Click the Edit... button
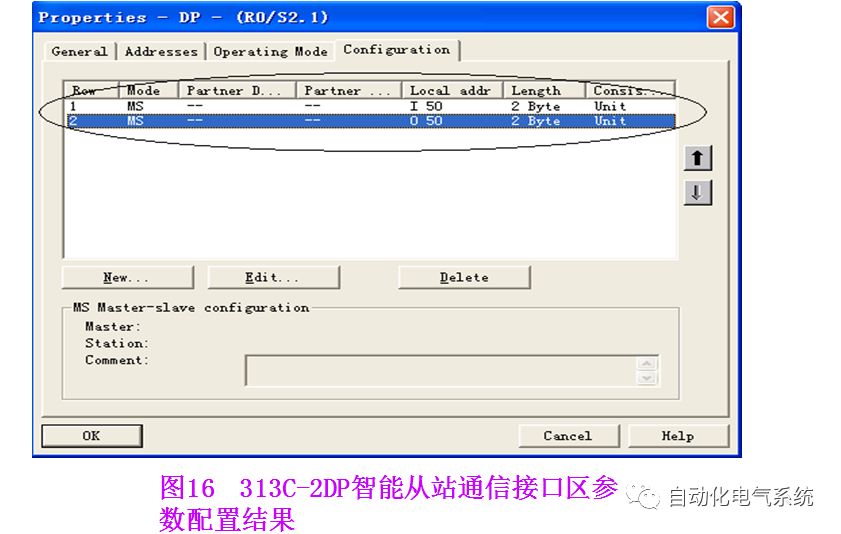 [x=274, y=277]
